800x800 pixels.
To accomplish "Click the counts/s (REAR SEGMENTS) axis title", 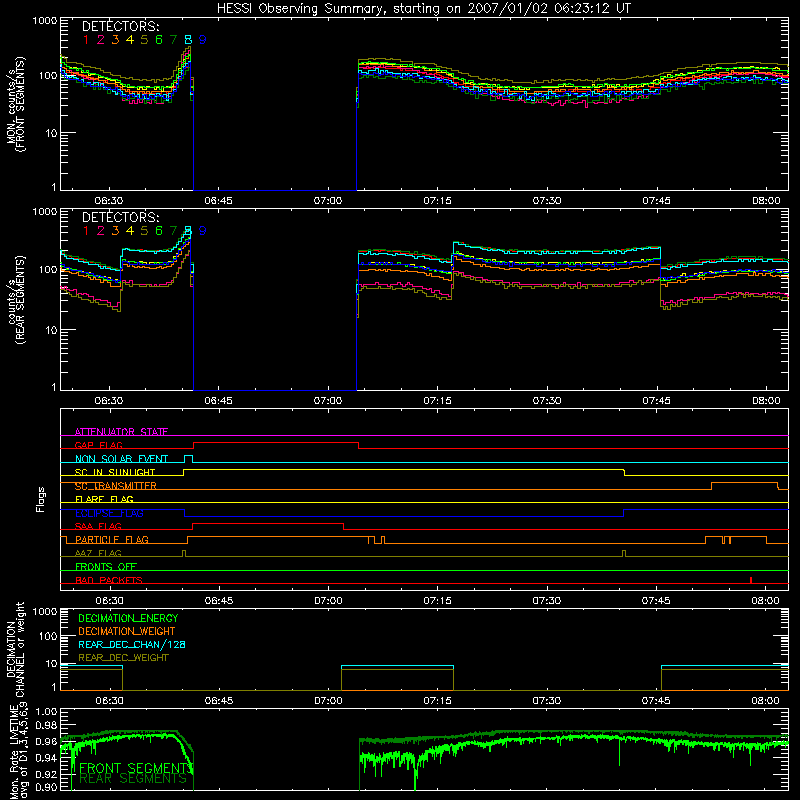I will [x=15, y=300].
